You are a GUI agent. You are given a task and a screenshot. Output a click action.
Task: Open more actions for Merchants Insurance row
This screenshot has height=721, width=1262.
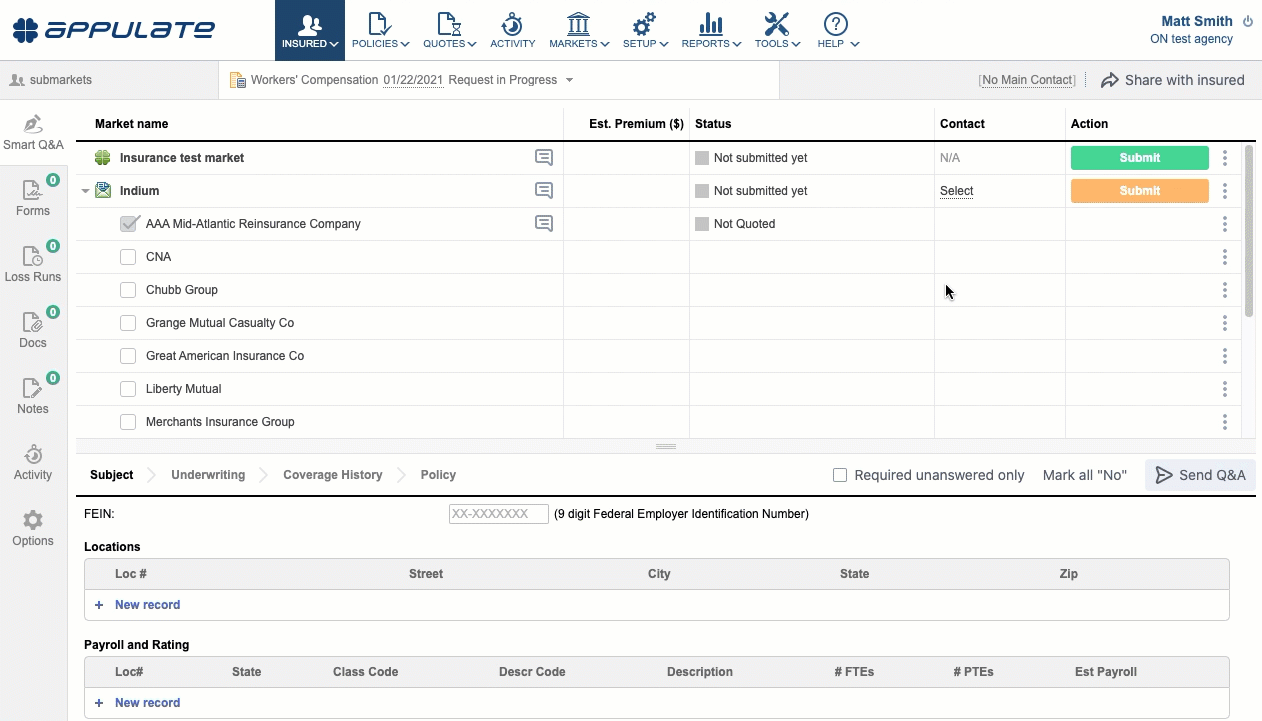[x=1225, y=422]
